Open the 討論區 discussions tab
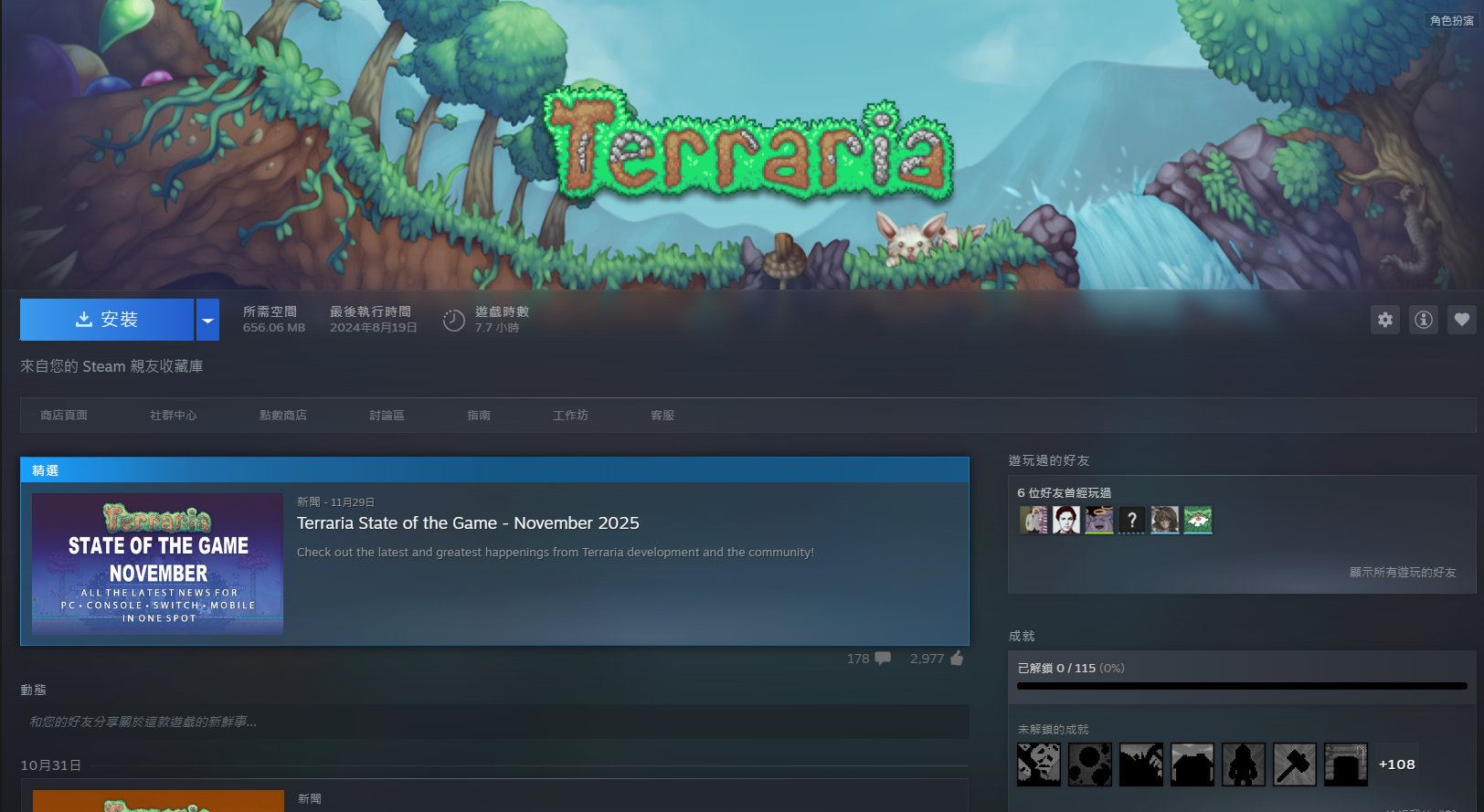 [387, 416]
